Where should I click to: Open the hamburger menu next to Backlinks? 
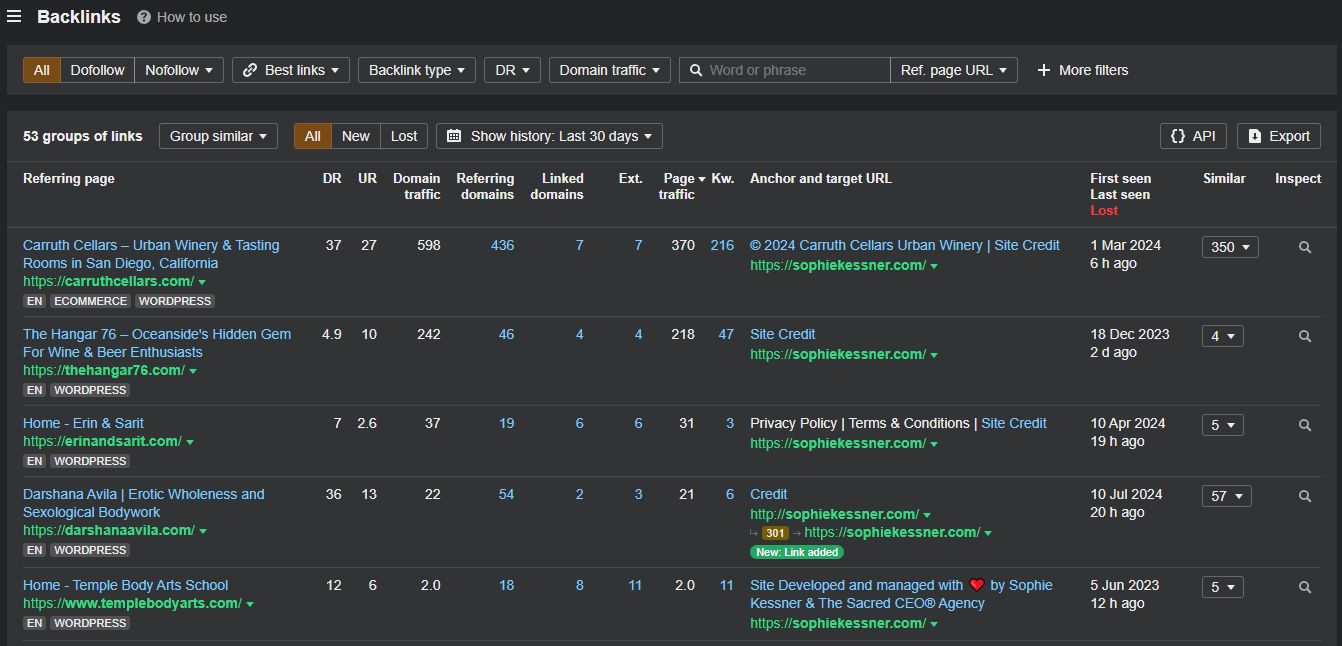tap(14, 17)
